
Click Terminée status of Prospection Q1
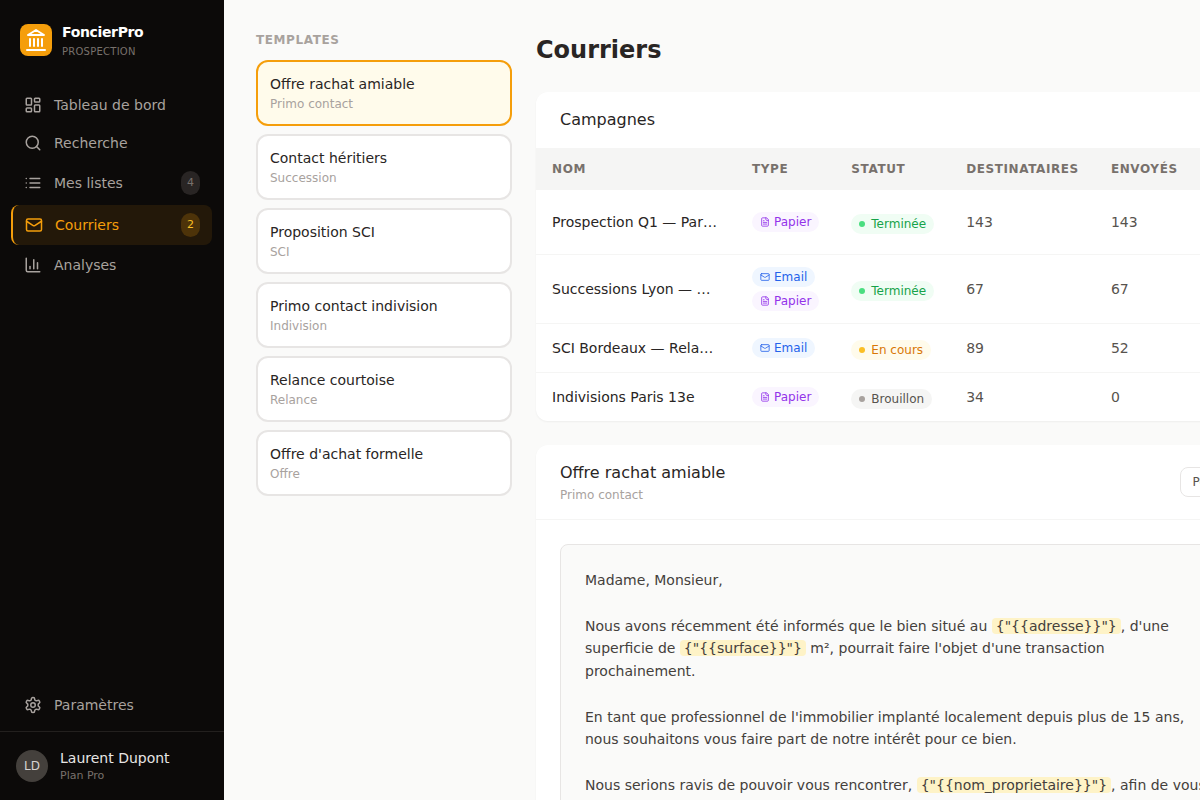(892, 224)
